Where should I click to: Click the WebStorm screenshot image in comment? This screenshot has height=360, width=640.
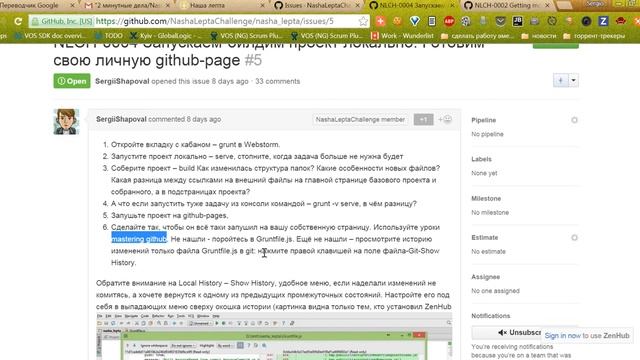(x=274, y=336)
